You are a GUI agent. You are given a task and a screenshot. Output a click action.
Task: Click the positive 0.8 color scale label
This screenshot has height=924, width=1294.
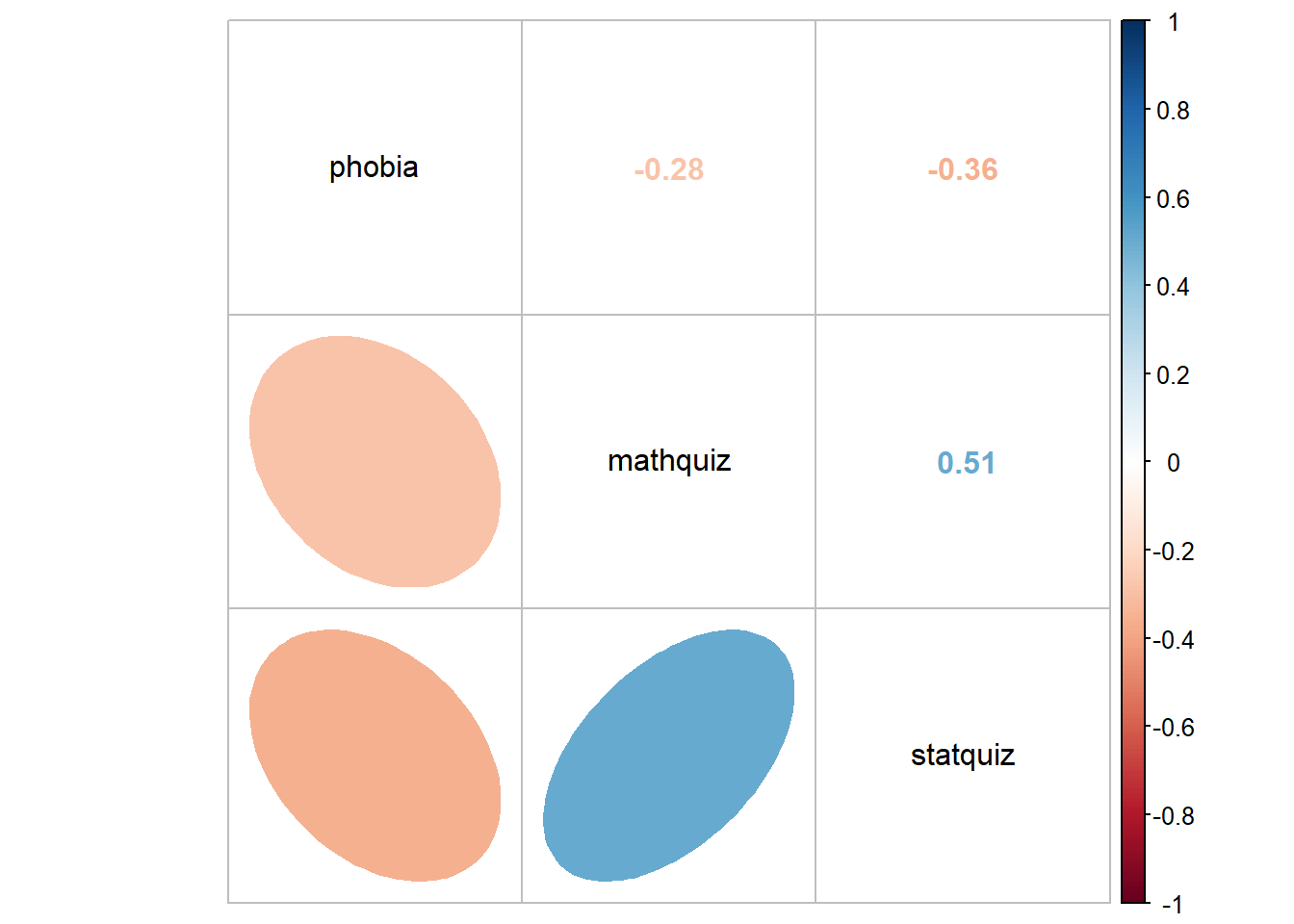[x=1173, y=111]
